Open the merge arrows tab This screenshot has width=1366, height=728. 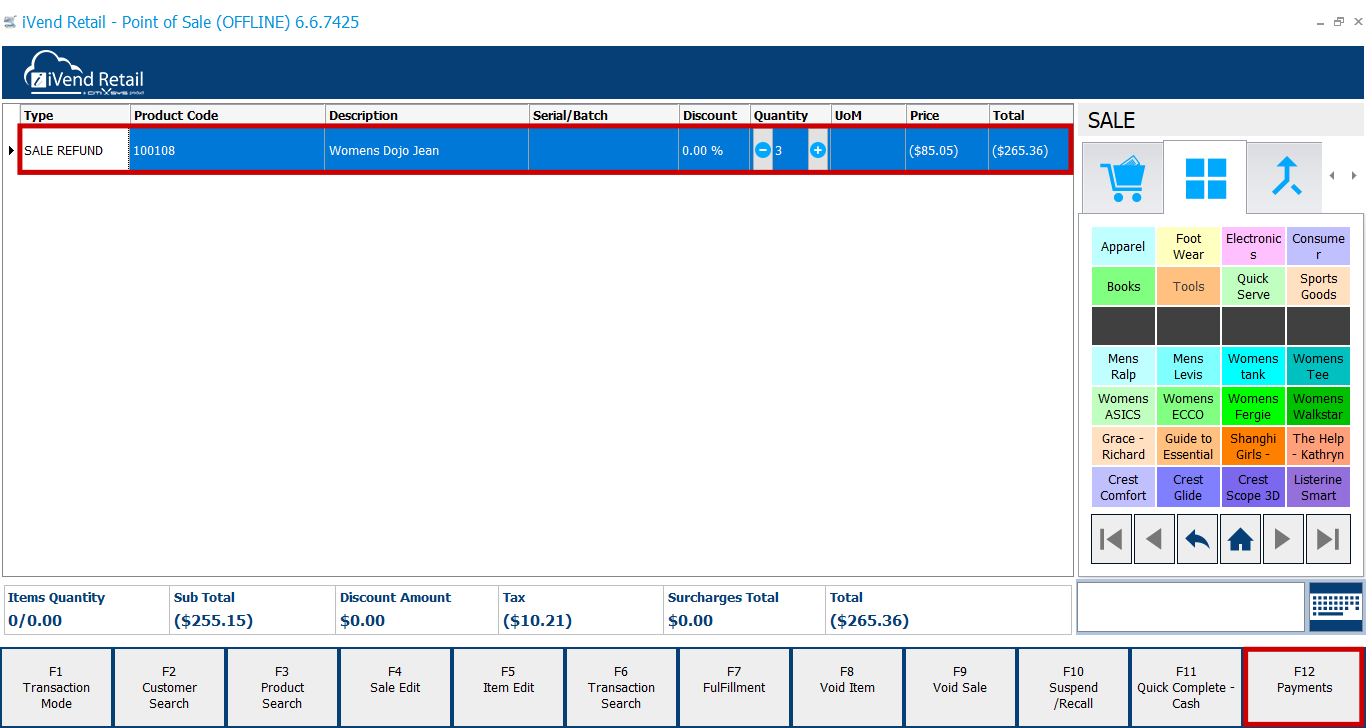tap(1285, 178)
